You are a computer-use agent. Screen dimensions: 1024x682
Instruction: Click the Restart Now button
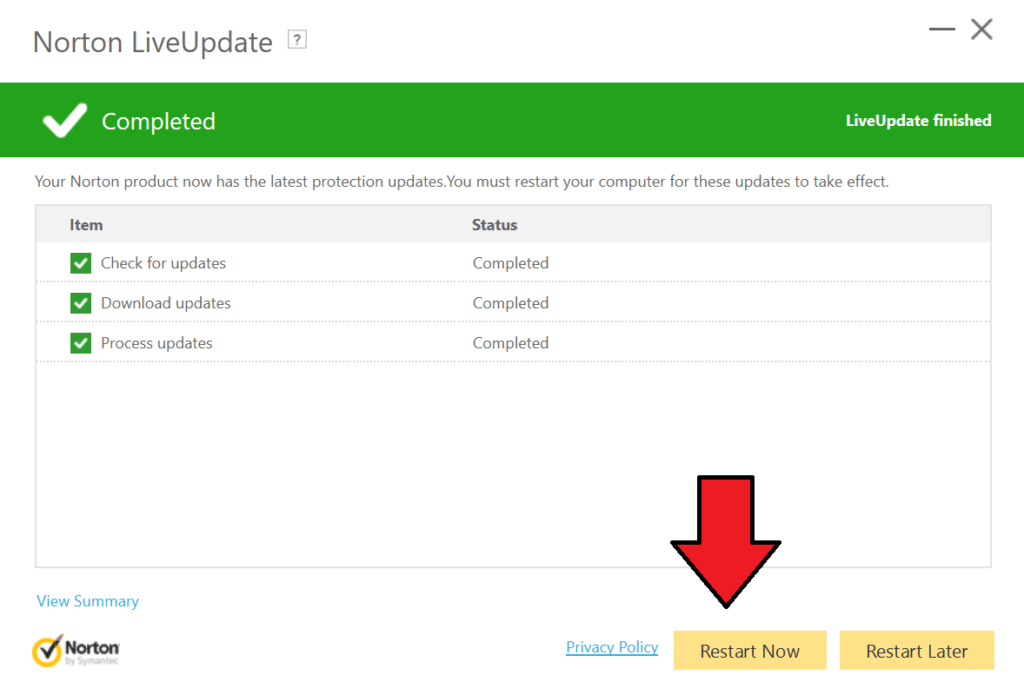(x=750, y=651)
